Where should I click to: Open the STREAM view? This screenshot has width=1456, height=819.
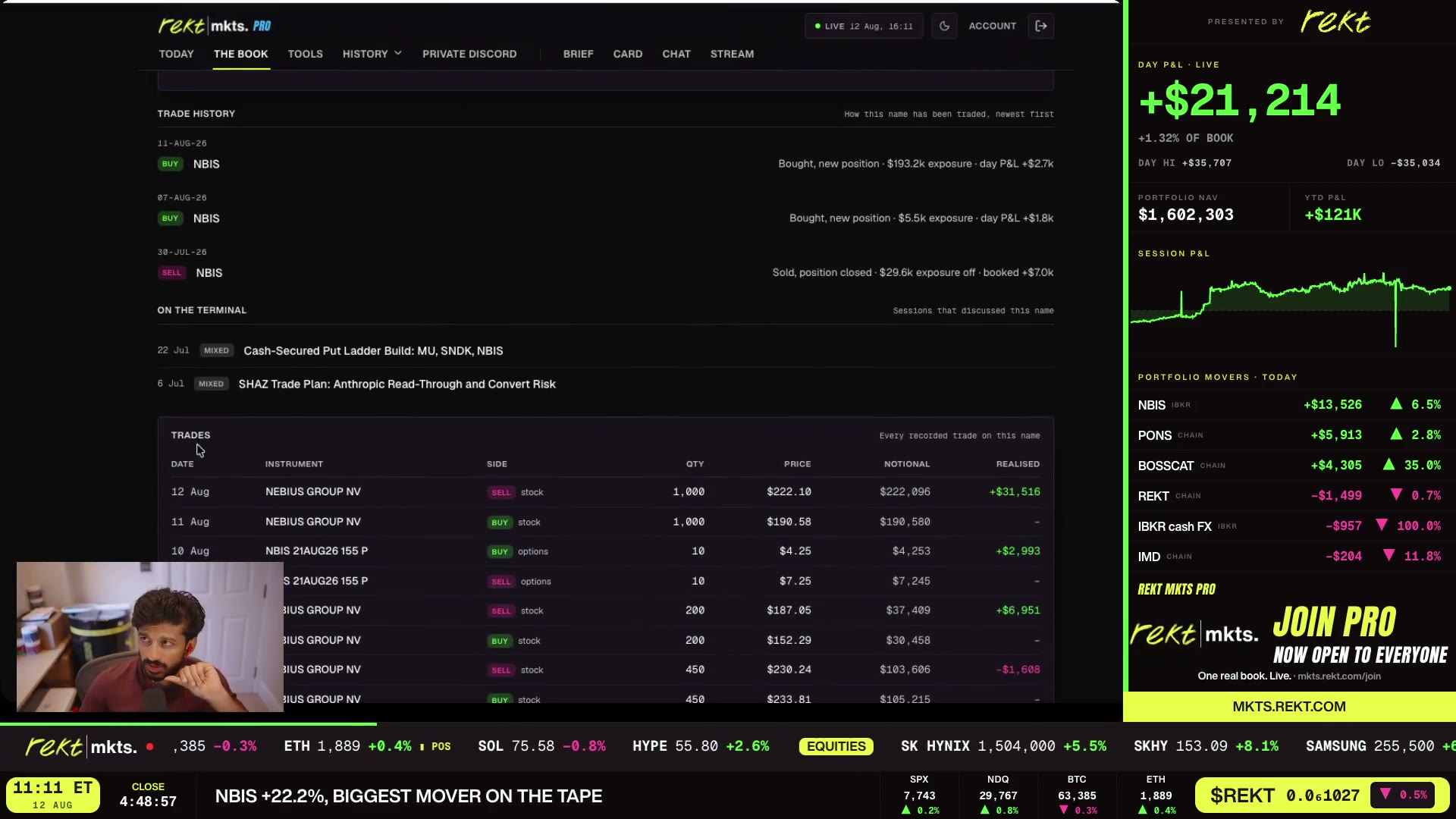click(732, 54)
